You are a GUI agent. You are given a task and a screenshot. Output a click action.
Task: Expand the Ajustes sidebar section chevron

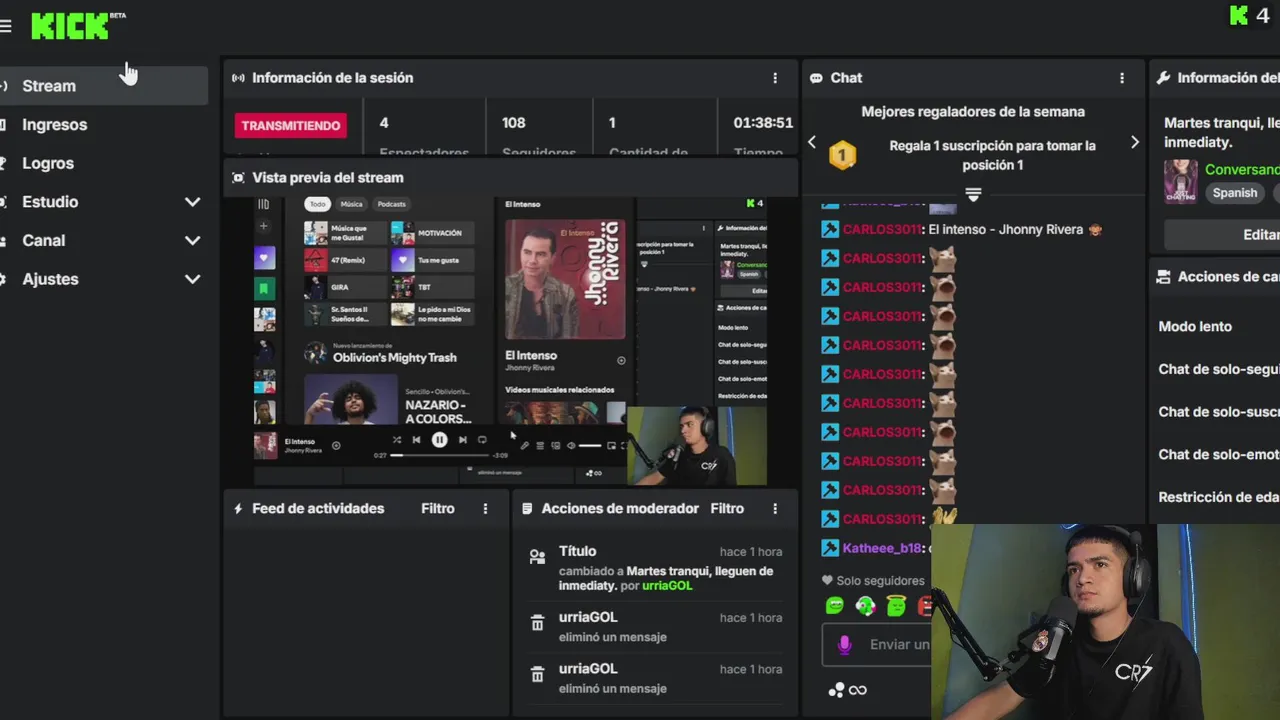[193, 280]
